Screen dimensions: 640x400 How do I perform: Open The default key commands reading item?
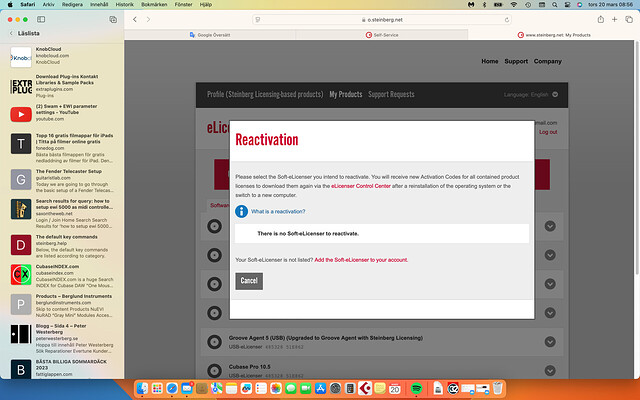62,246
